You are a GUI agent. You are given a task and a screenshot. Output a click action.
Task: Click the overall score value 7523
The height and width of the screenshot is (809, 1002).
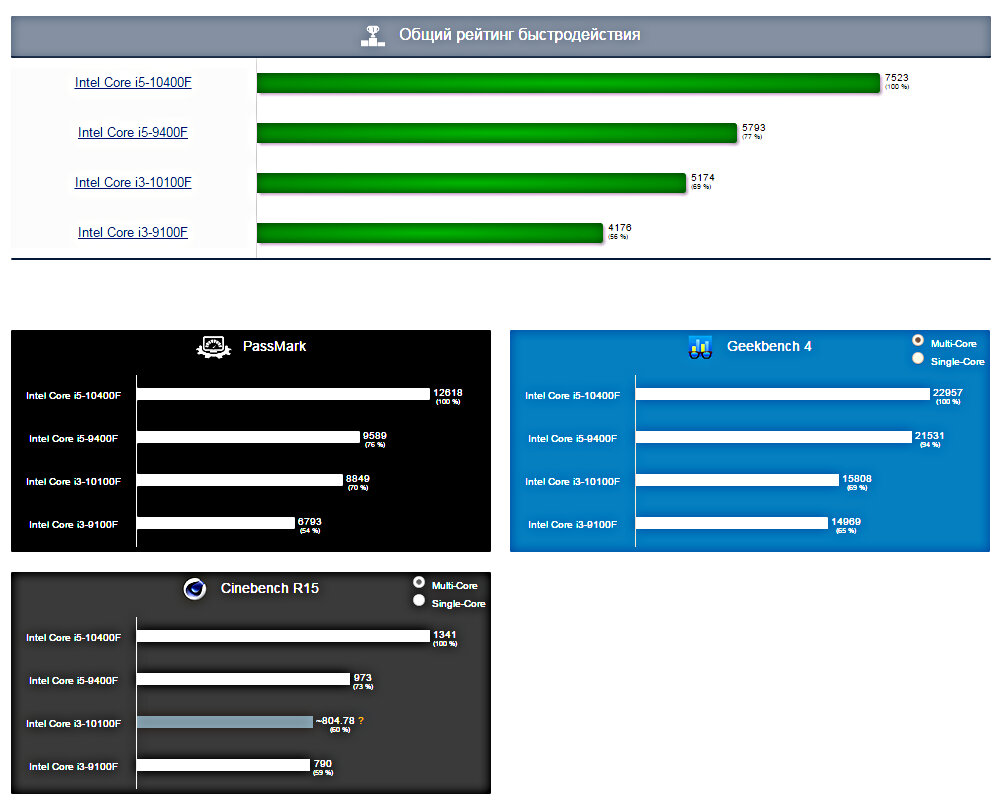click(897, 77)
